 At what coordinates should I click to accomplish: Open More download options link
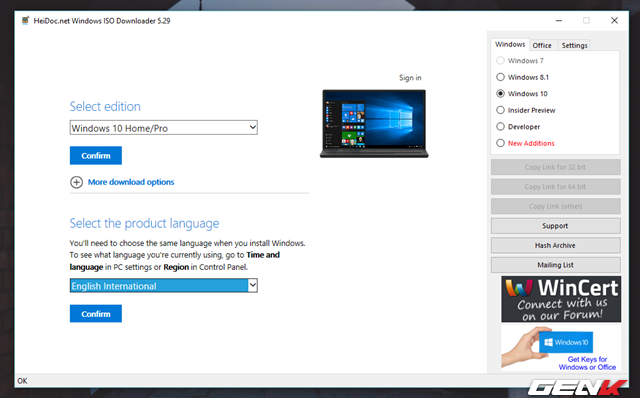click(x=131, y=182)
